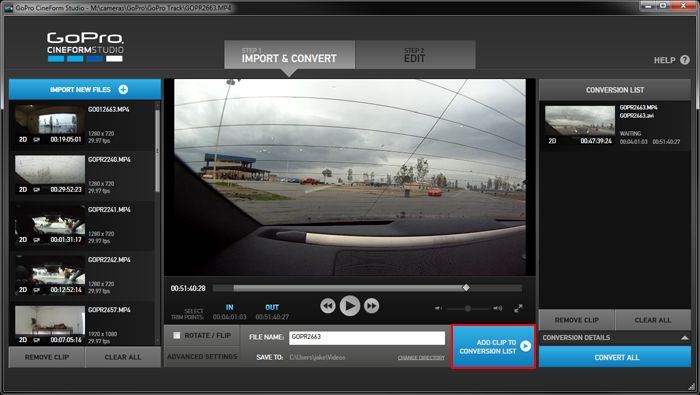Click the plus icon on Import New Files
Image resolution: width=700 pixels, height=395 pixels.
click(x=123, y=90)
